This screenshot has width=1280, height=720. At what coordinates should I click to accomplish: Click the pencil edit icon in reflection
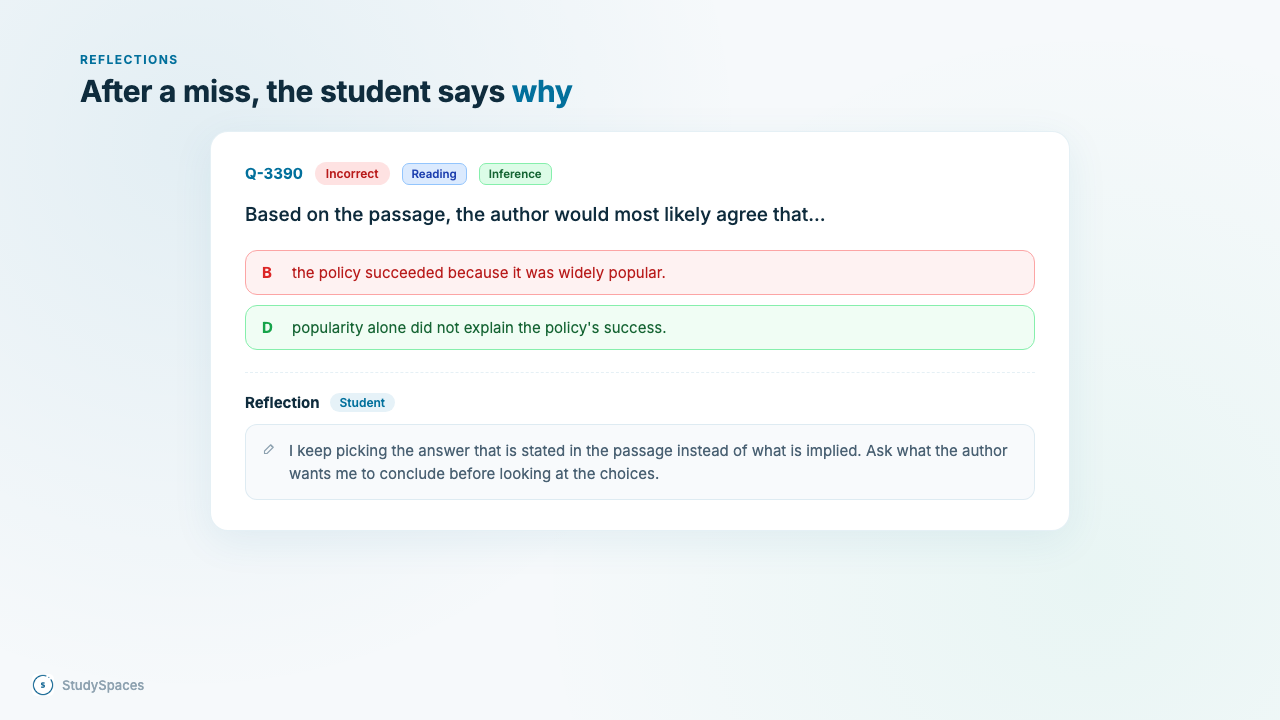pyautogui.click(x=268, y=450)
